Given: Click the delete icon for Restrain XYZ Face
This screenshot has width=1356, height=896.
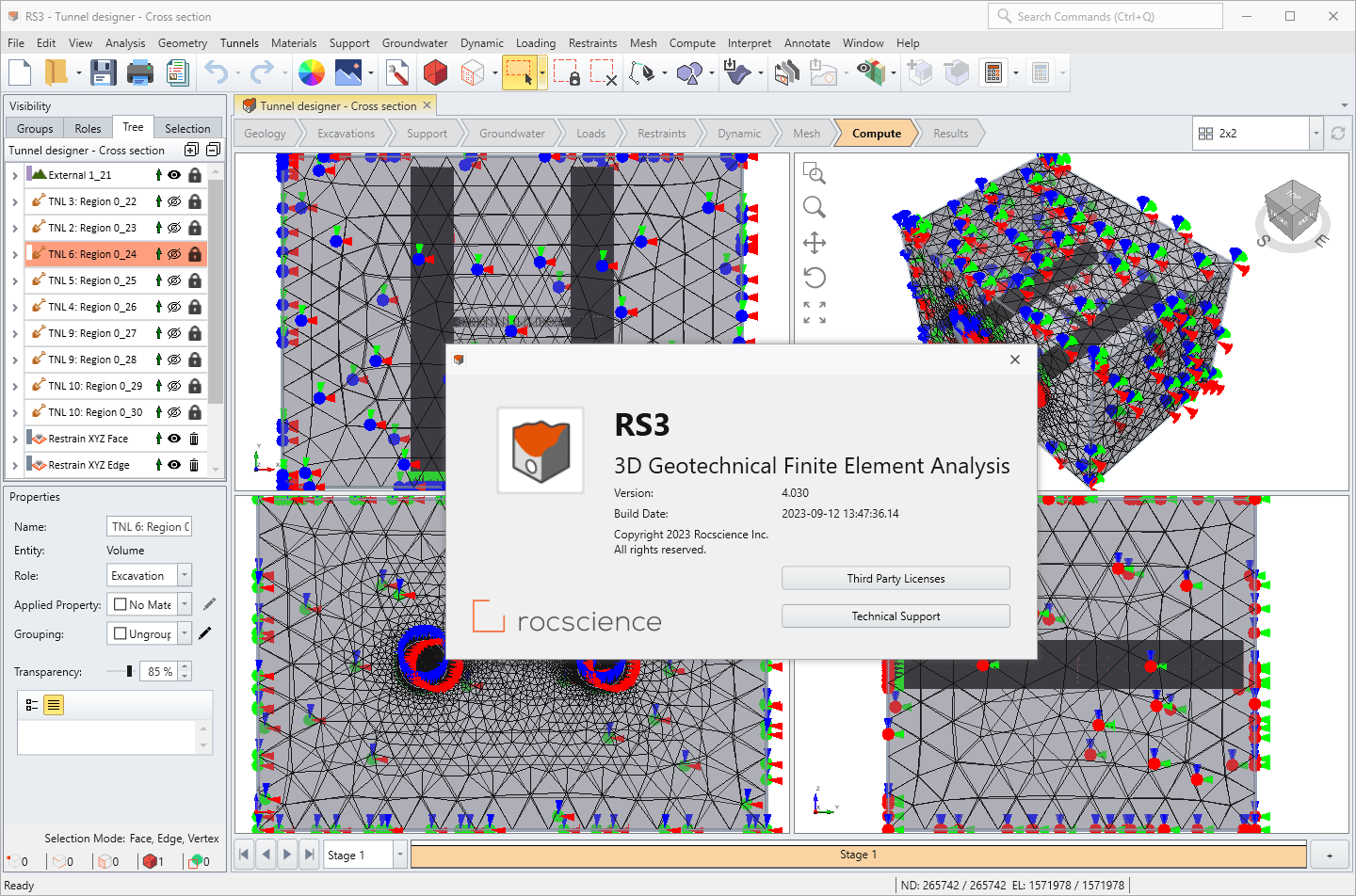Looking at the screenshot, I should (x=194, y=439).
